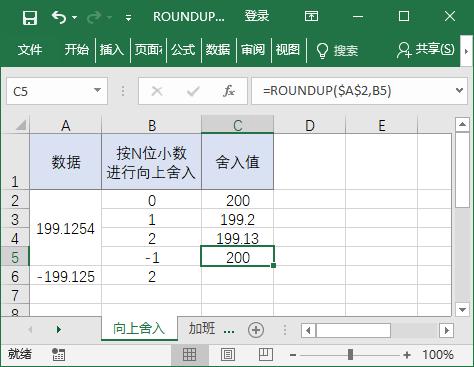Click zoom out minus button
This screenshot has height=367, width=474.
point(293,355)
